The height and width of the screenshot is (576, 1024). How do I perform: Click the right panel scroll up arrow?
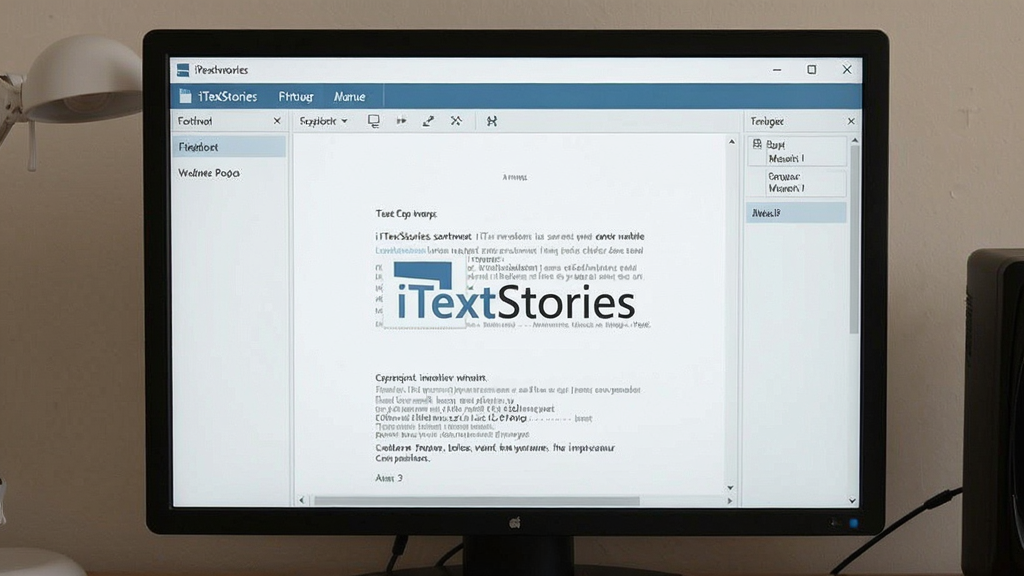(854, 140)
